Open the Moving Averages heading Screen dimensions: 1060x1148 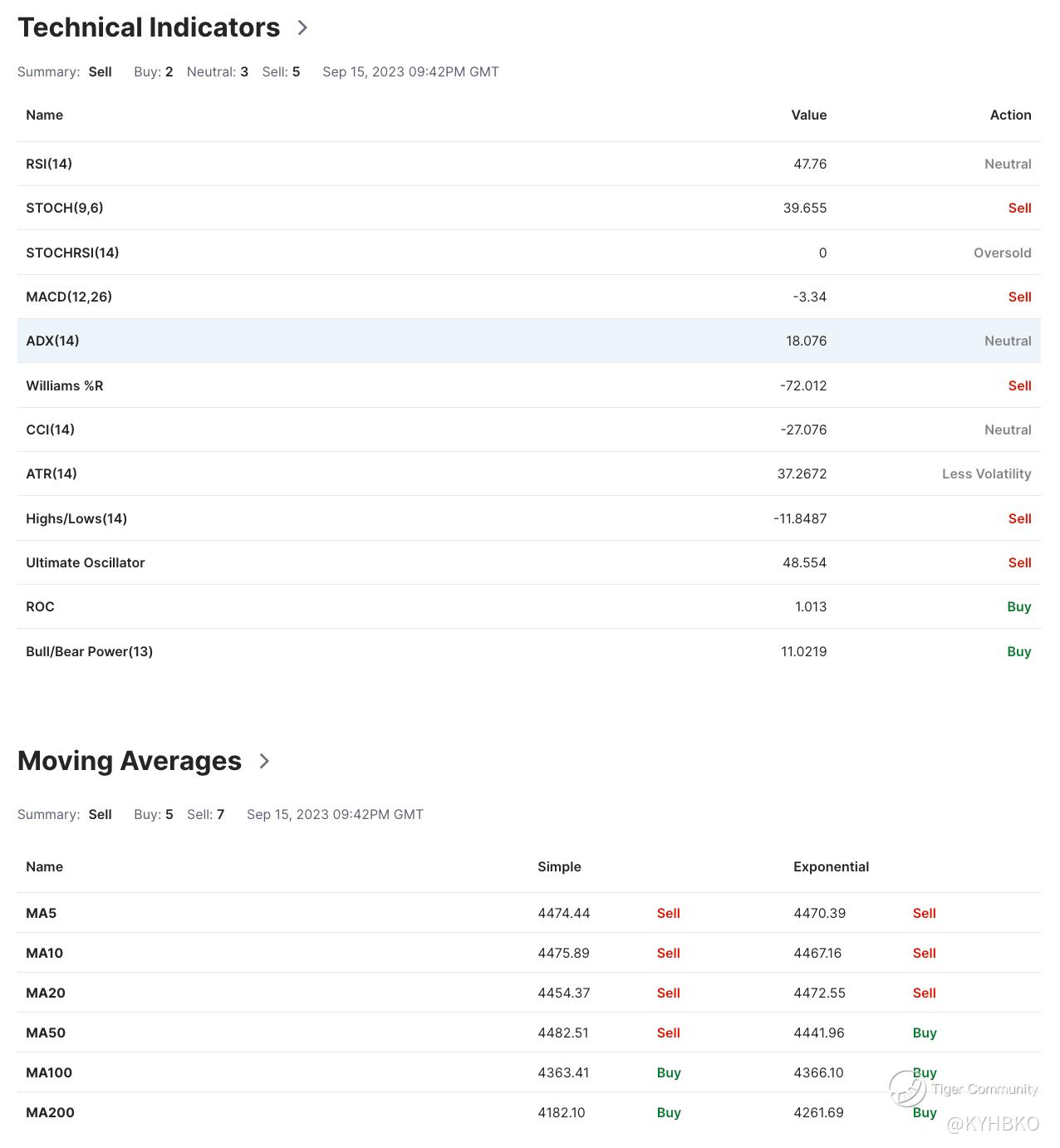(130, 761)
